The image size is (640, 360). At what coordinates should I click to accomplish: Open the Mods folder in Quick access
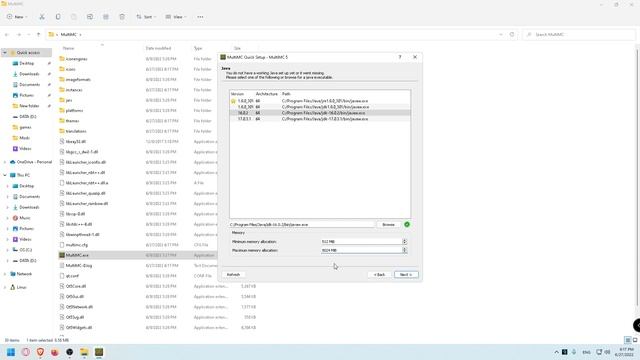pos(24,138)
